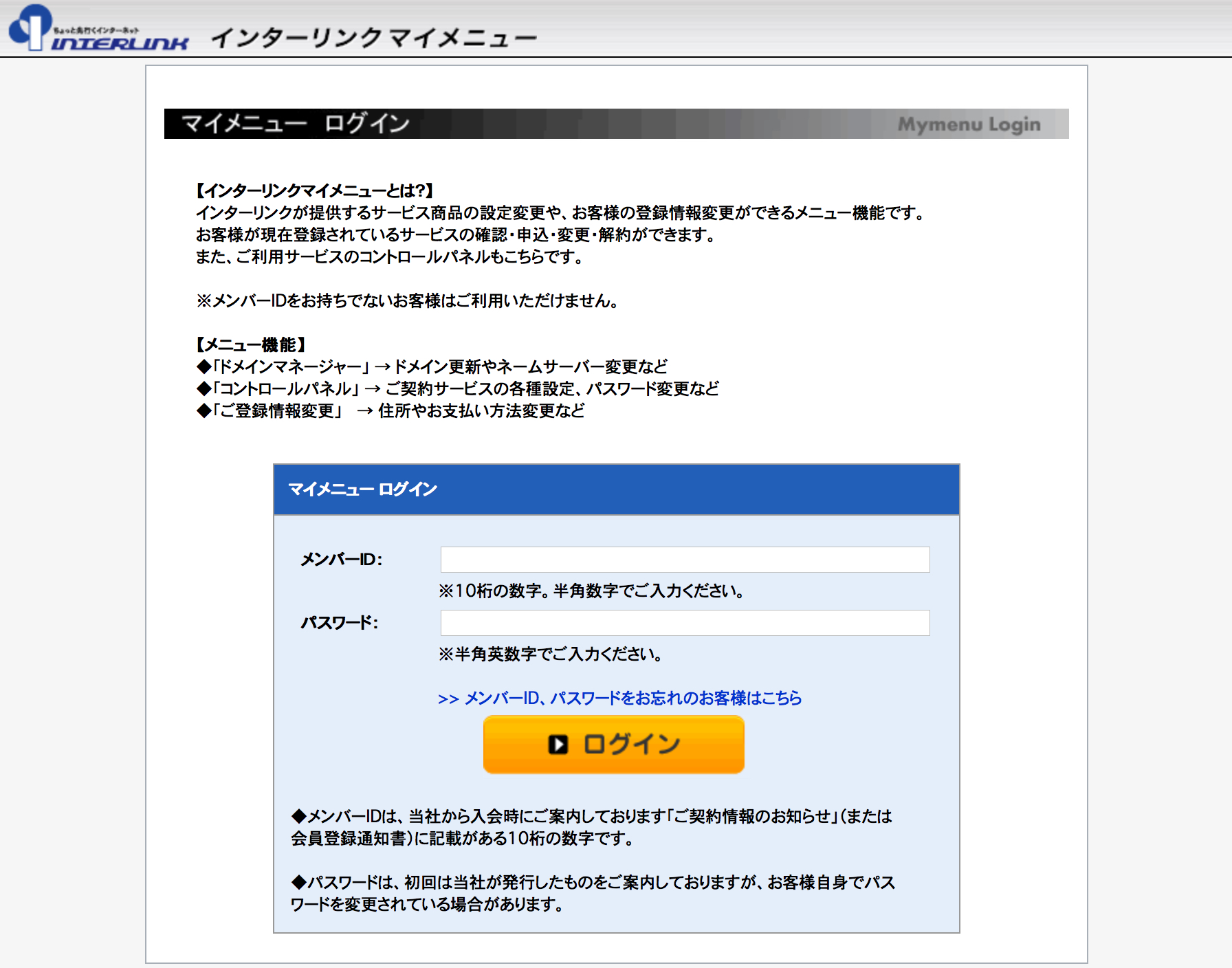
Task: Click the ドメインマネージャー description line
Action: pyautogui.click(x=432, y=366)
